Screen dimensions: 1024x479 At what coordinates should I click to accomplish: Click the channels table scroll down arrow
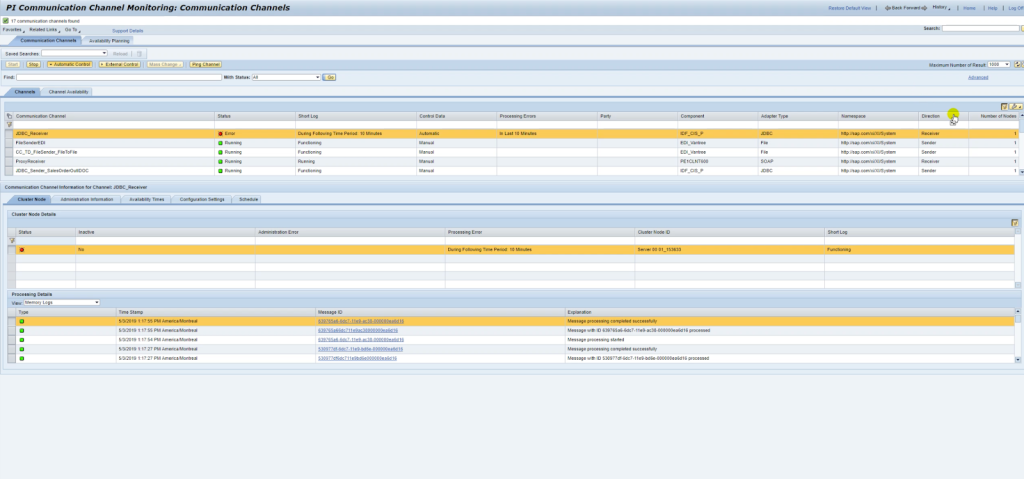pyautogui.click(x=1021, y=172)
